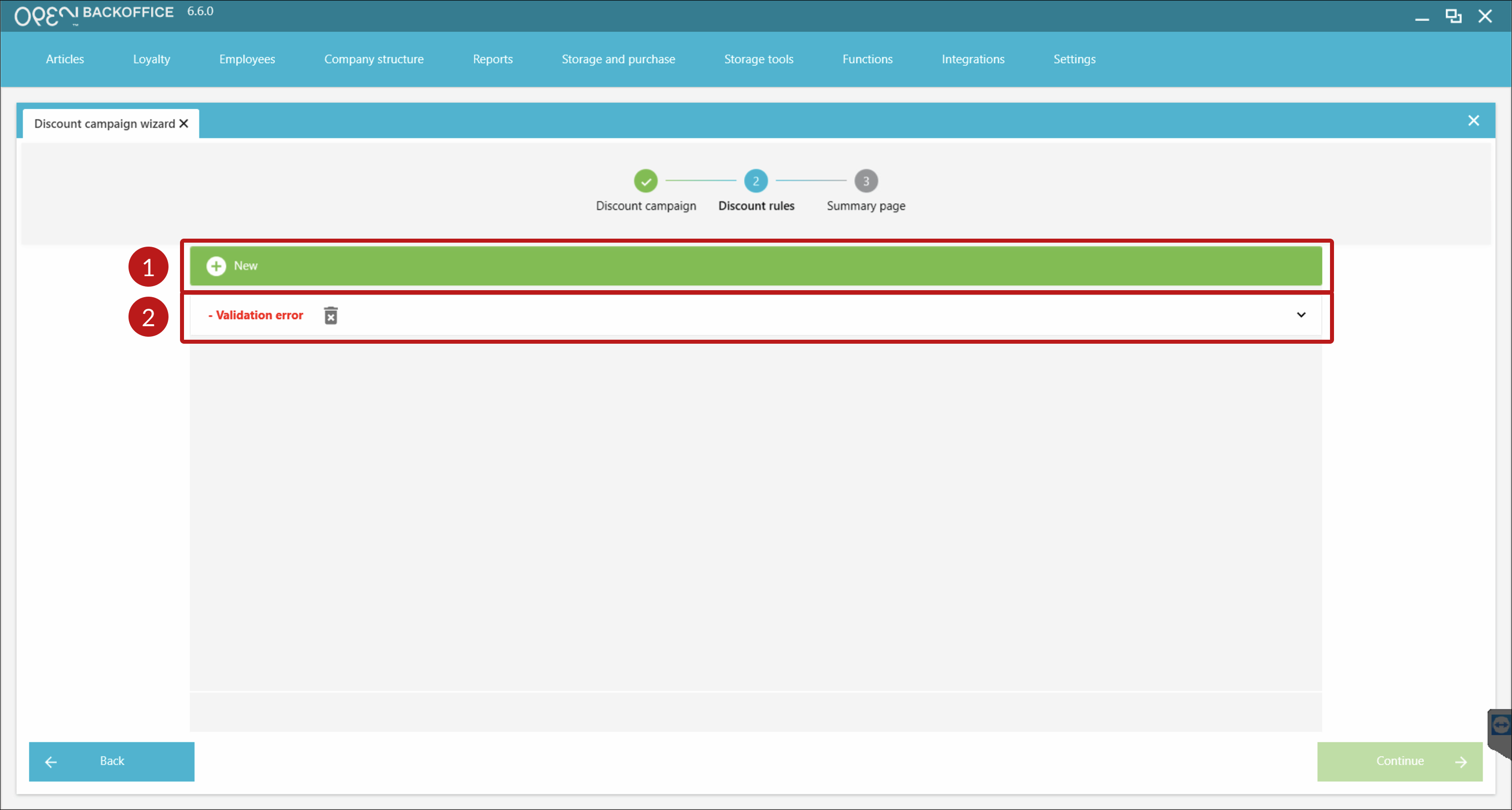Close the Discount campaign wizard tab
Viewport: 1512px width, 810px height.
[x=183, y=124]
